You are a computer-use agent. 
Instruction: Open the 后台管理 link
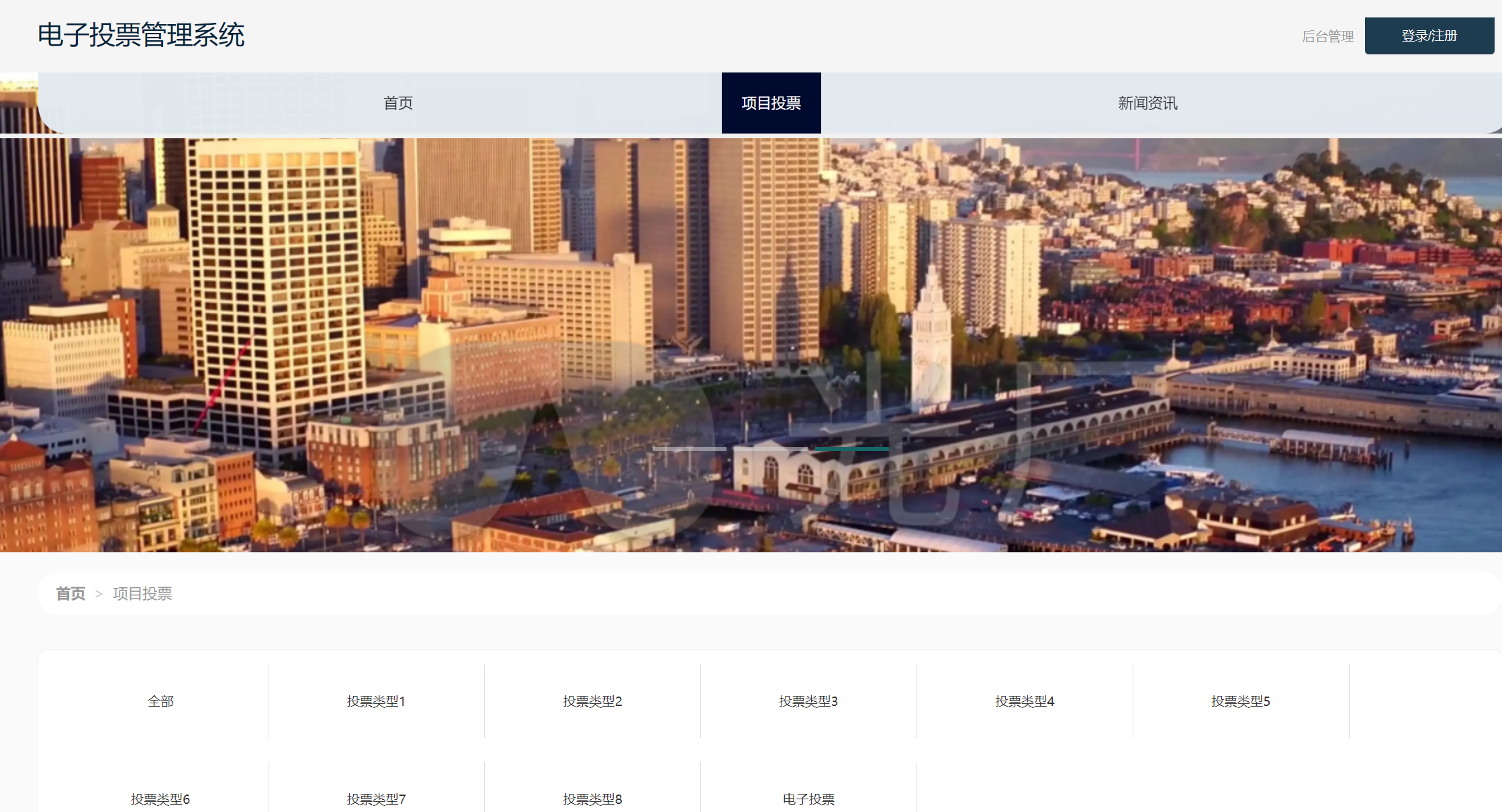coord(1327,36)
